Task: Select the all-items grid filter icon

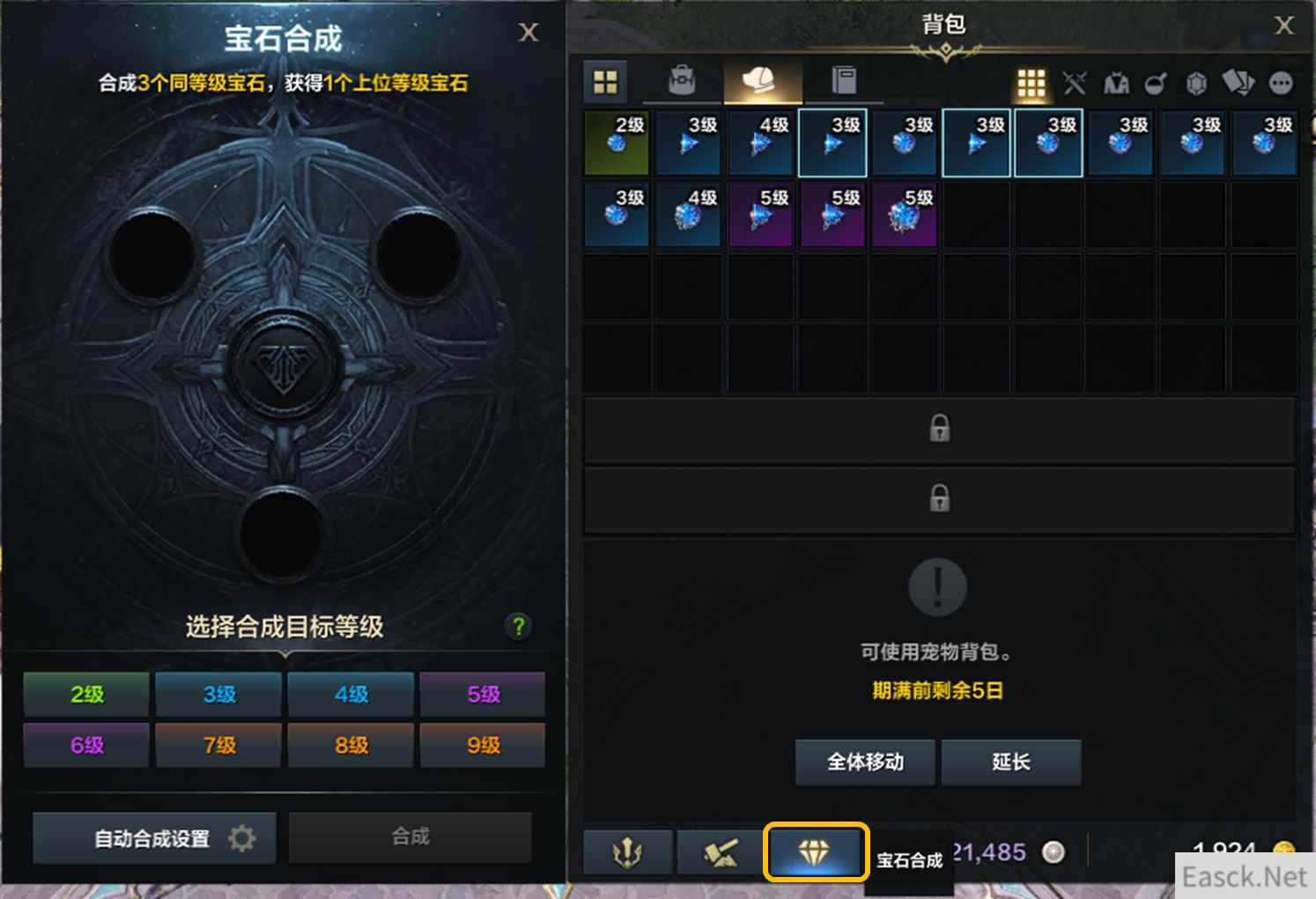Action: (1031, 84)
